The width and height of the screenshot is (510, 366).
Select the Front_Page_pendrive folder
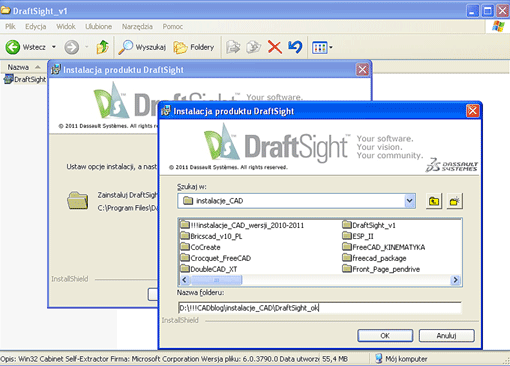coord(381,269)
